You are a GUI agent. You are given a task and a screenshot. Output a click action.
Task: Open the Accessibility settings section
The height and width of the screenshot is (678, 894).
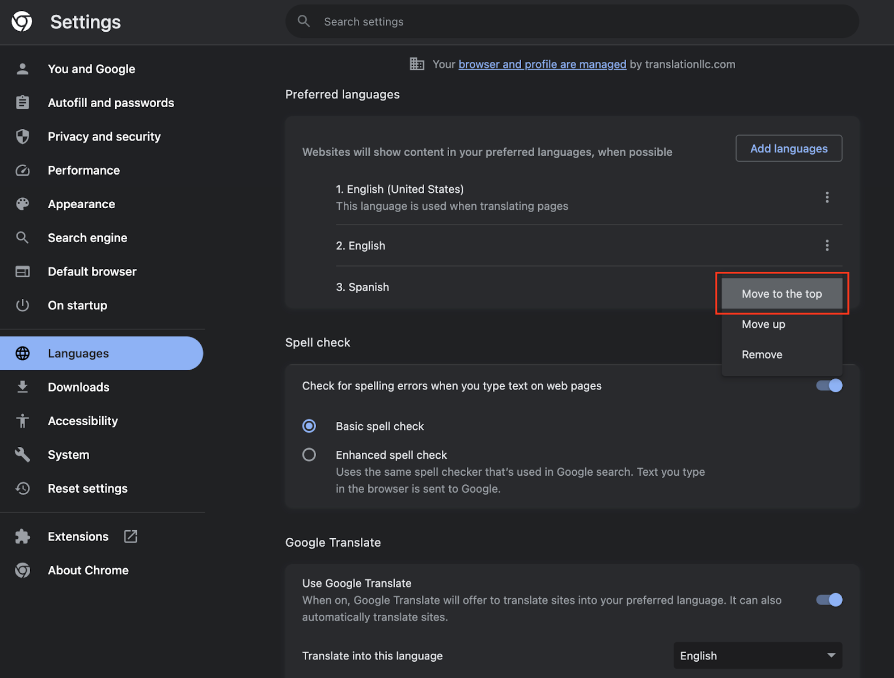(x=83, y=420)
